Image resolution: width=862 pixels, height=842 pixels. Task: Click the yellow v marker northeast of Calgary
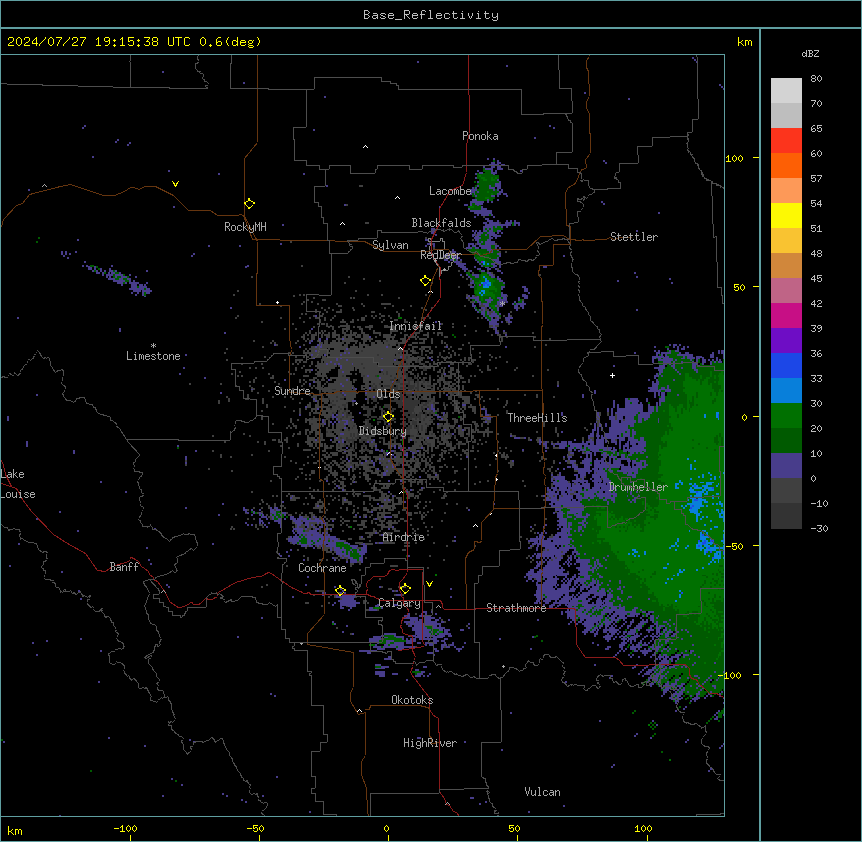click(429, 584)
